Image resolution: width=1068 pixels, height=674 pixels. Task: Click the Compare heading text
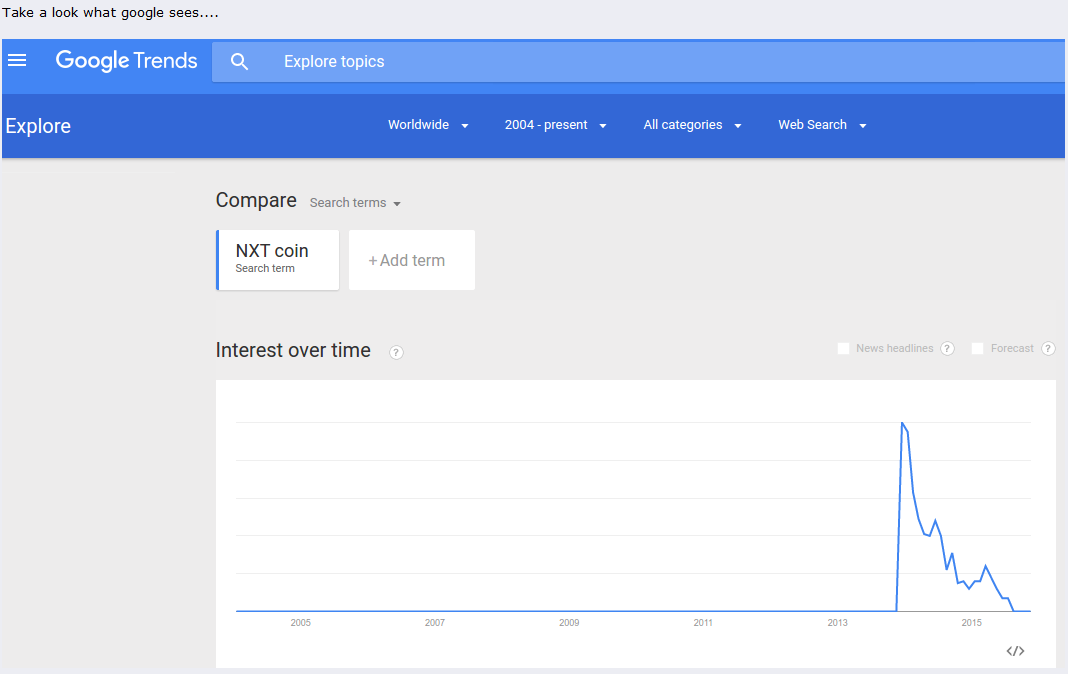256,200
